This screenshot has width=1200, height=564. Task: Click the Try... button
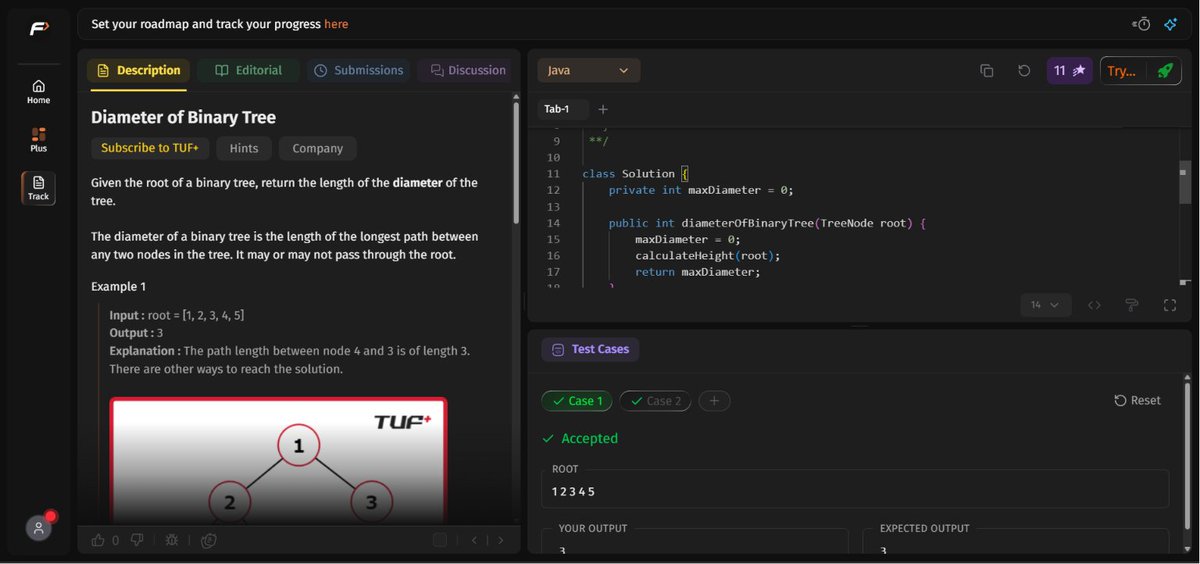click(x=1122, y=71)
